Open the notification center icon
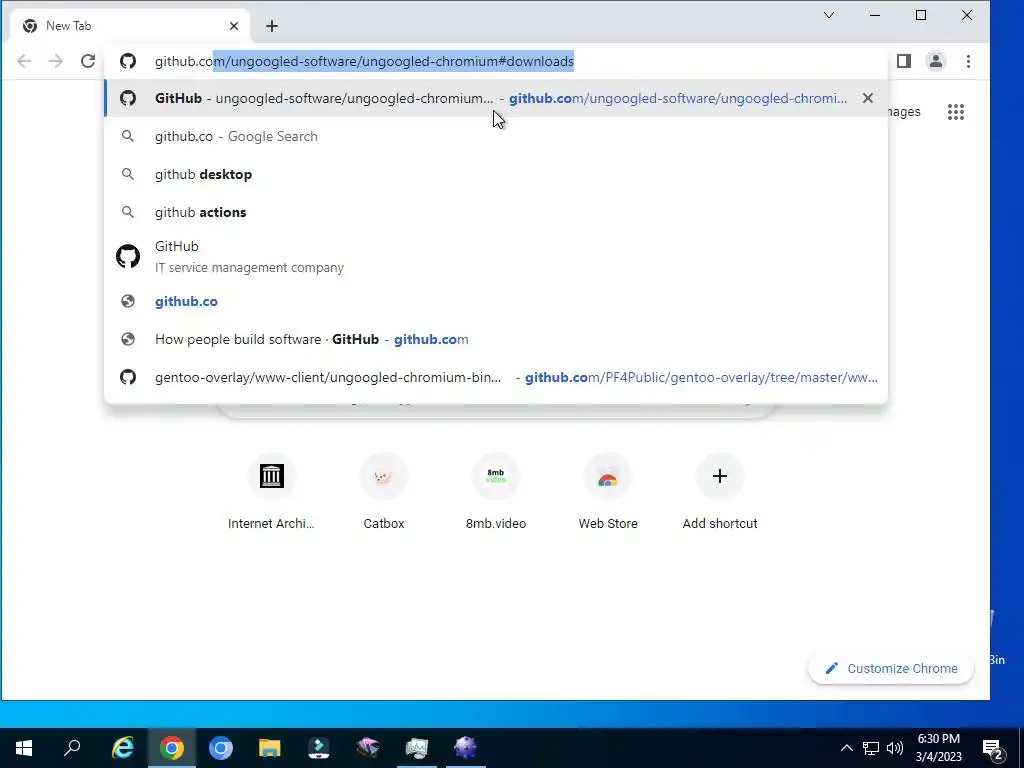 993,748
